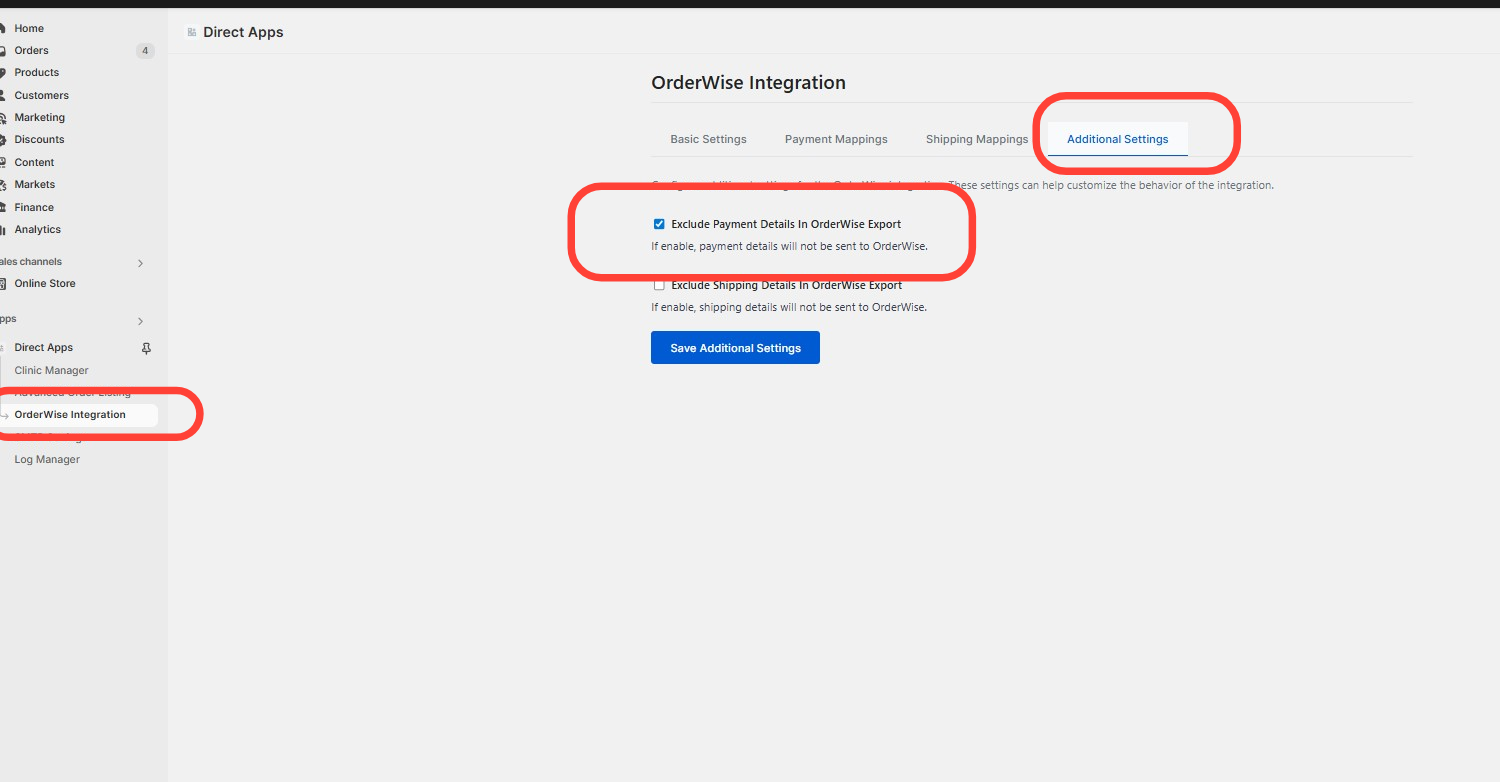Click the Direct Apps header app icon

coord(191,32)
